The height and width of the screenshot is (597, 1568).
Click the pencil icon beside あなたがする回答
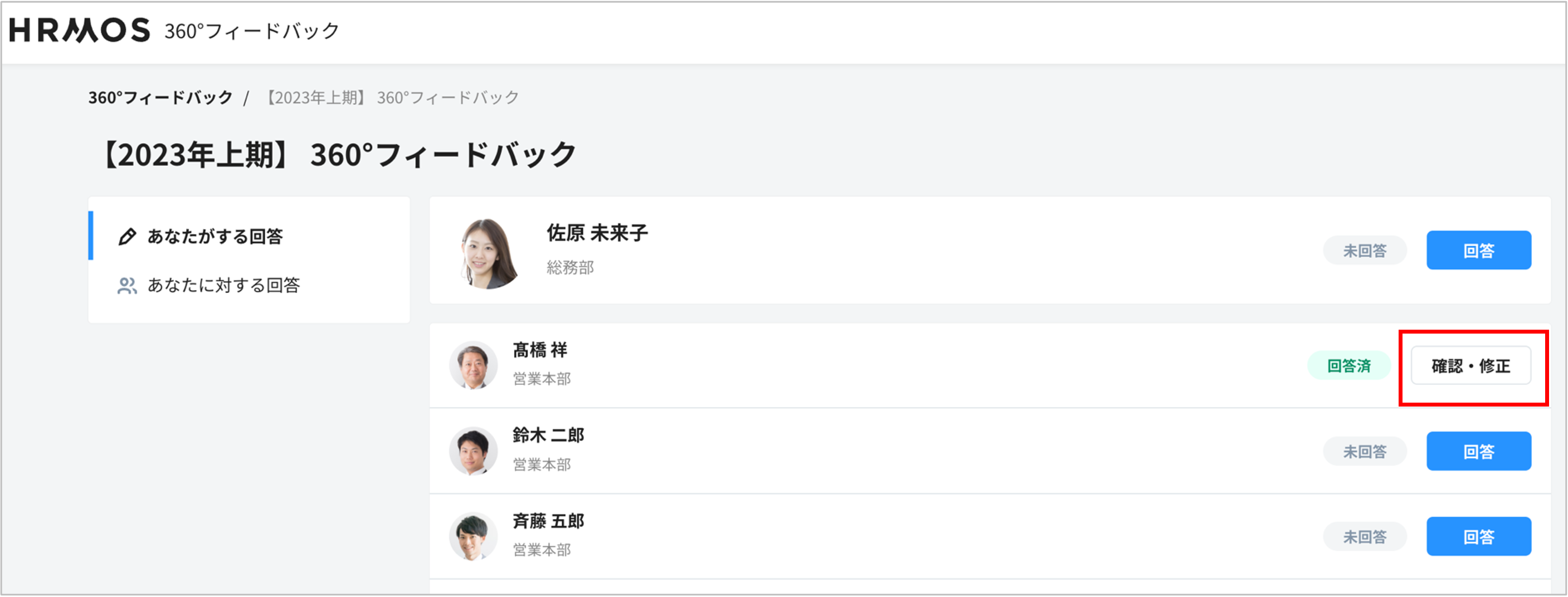click(x=127, y=237)
